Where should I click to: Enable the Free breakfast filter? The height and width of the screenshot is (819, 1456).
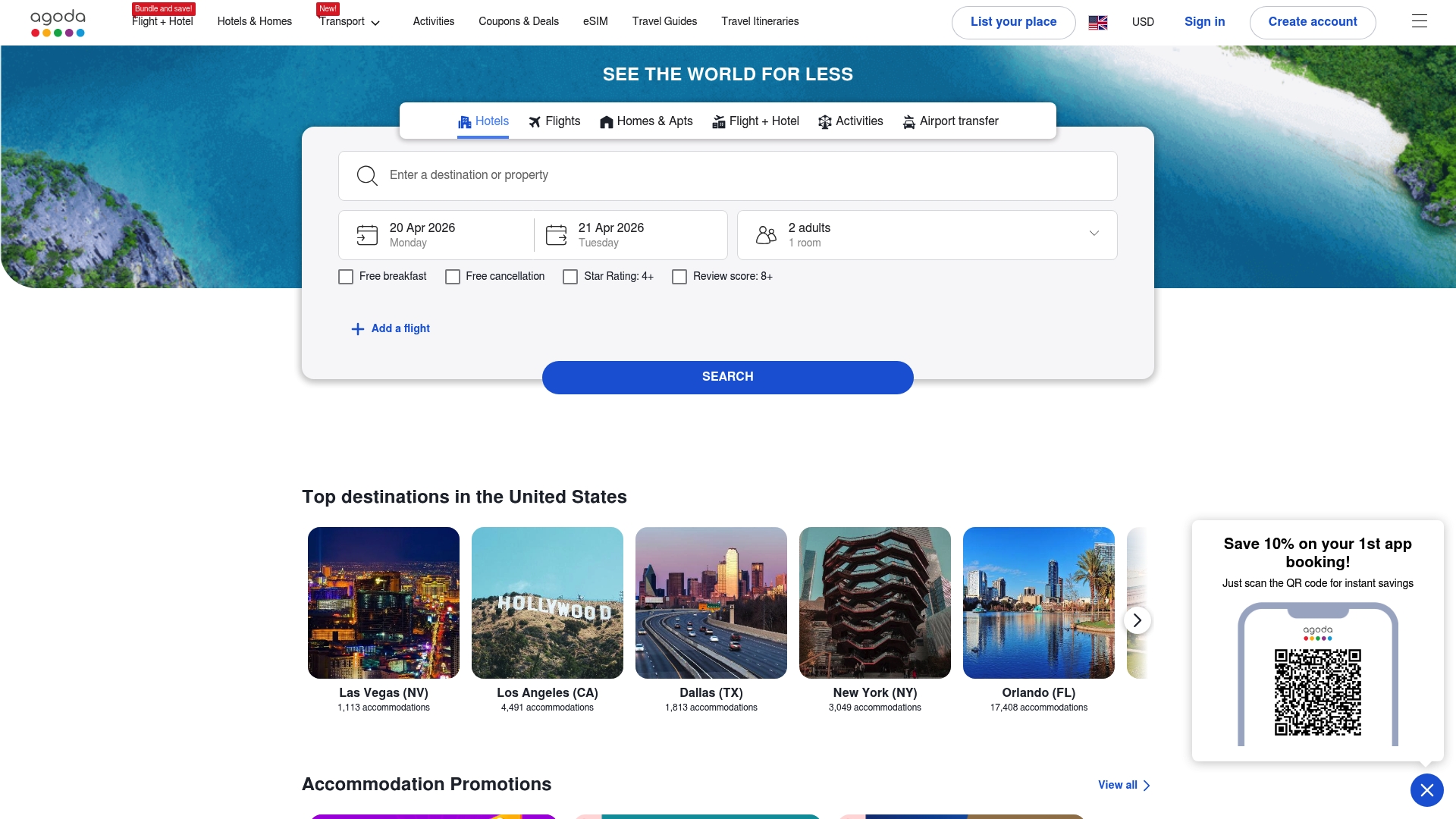346,276
